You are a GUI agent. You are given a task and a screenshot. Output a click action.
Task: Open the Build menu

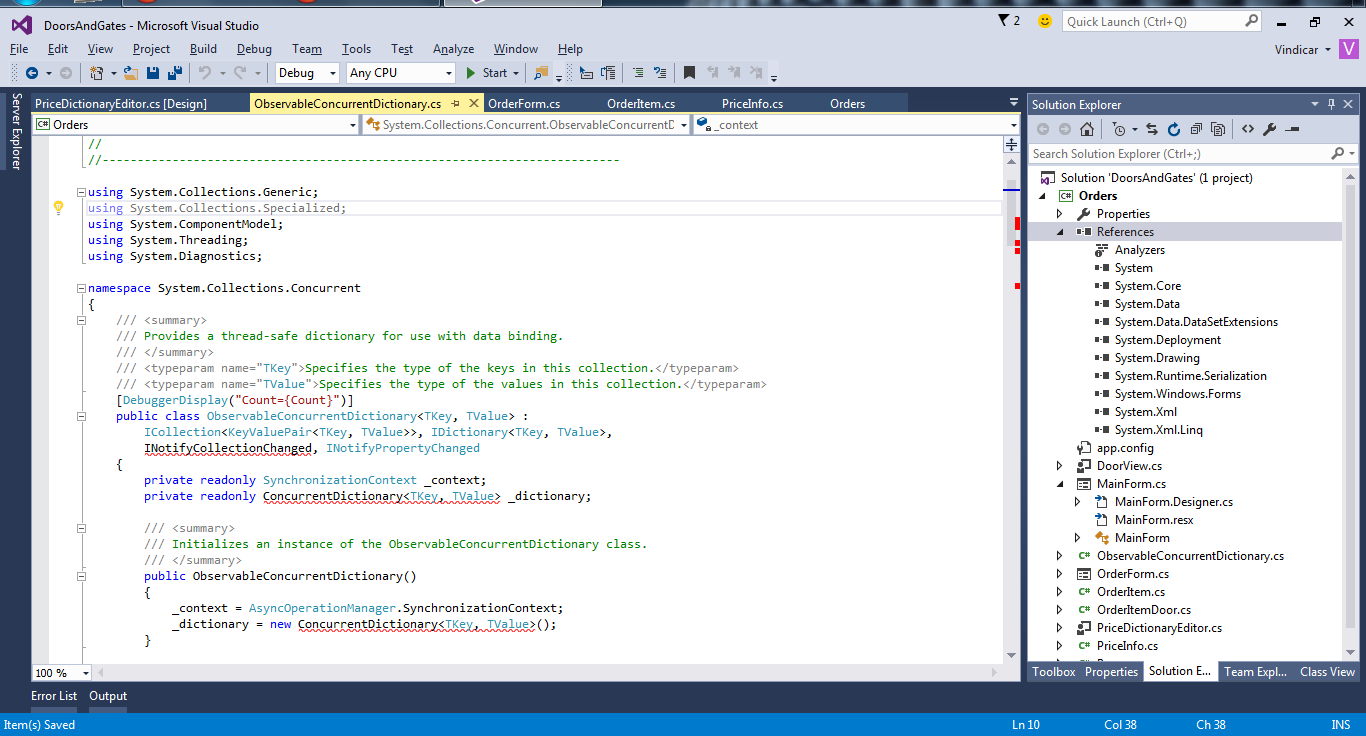coord(203,48)
